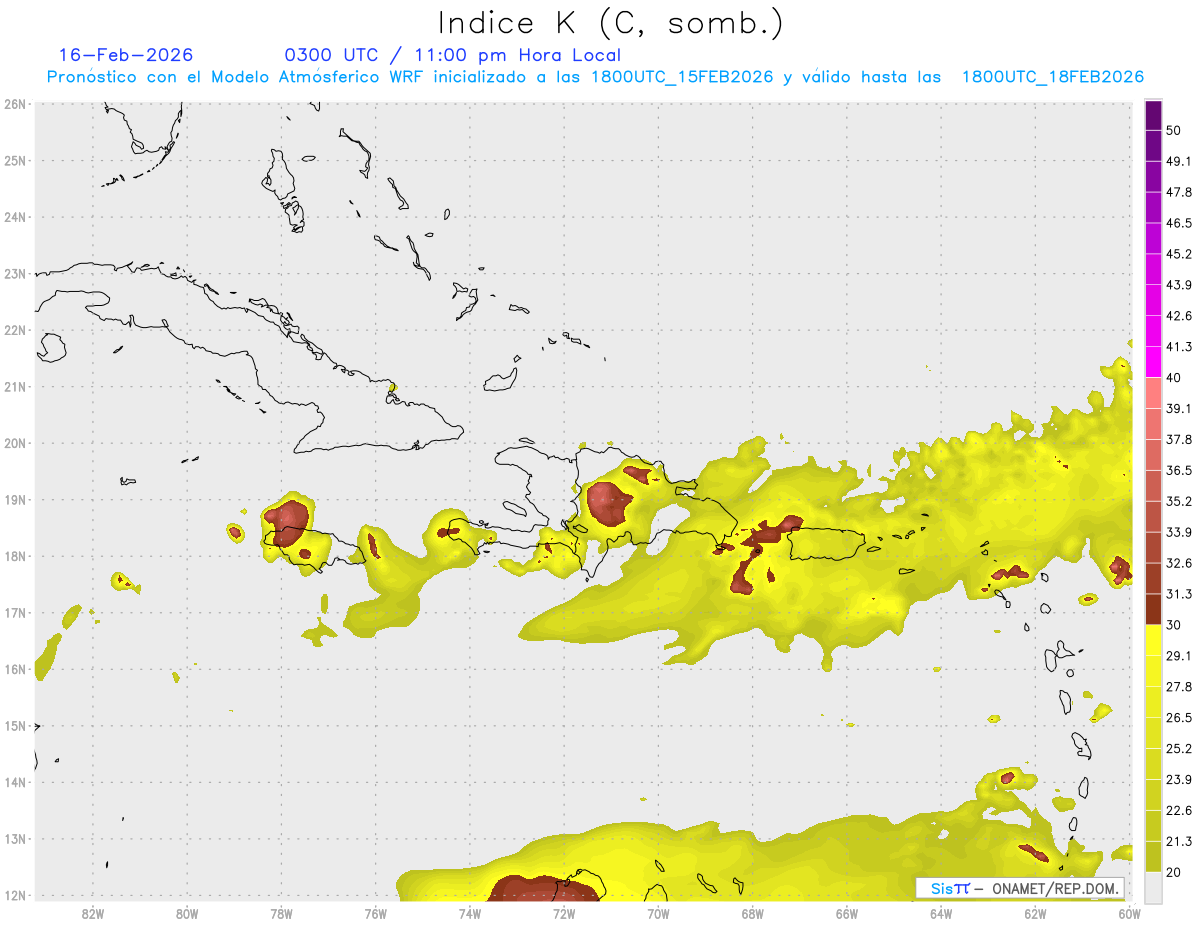Click the colorbar value "25.2"

pos(1178,749)
